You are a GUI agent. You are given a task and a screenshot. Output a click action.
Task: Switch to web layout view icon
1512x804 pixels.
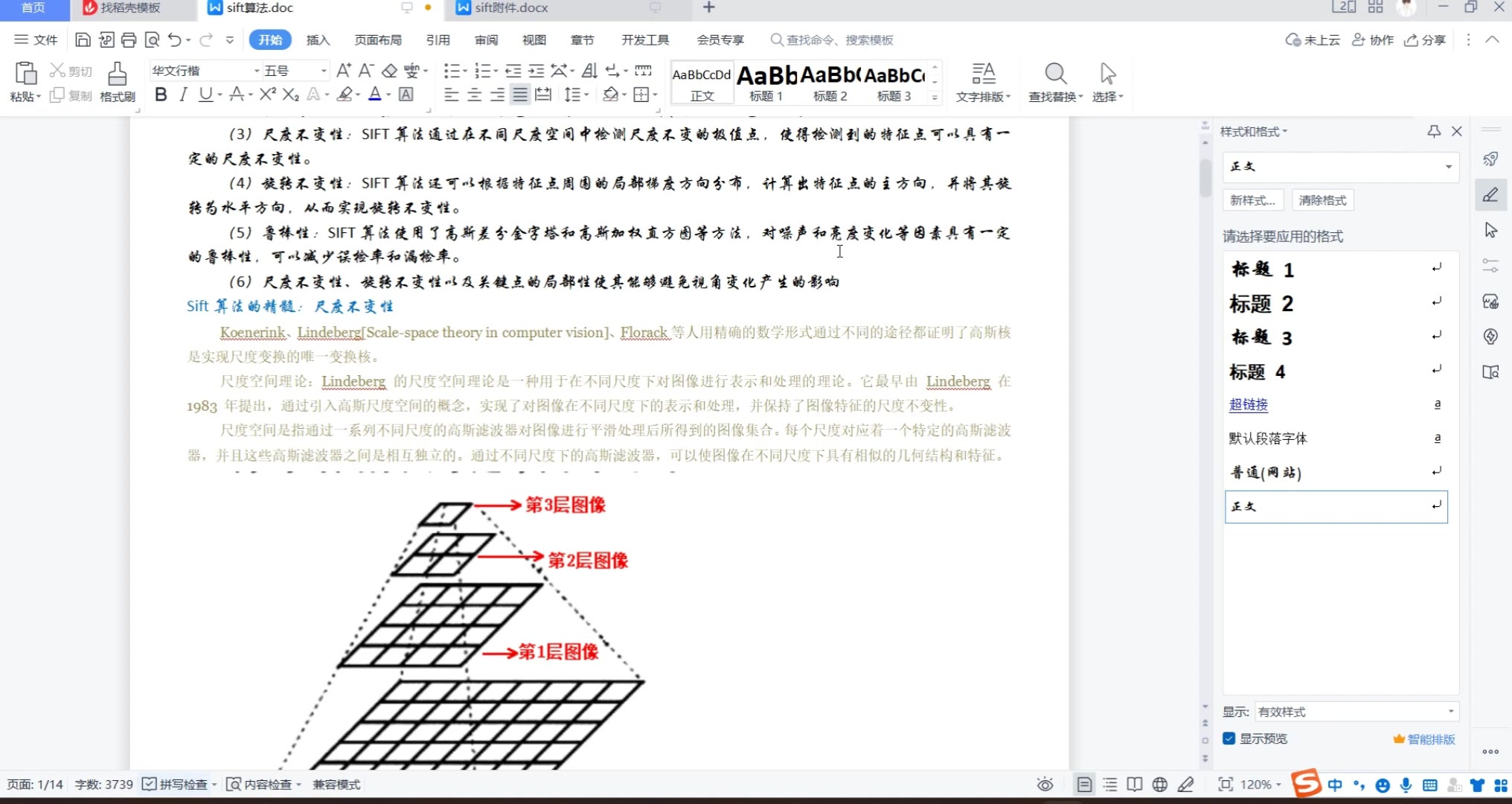coord(1159,784)
